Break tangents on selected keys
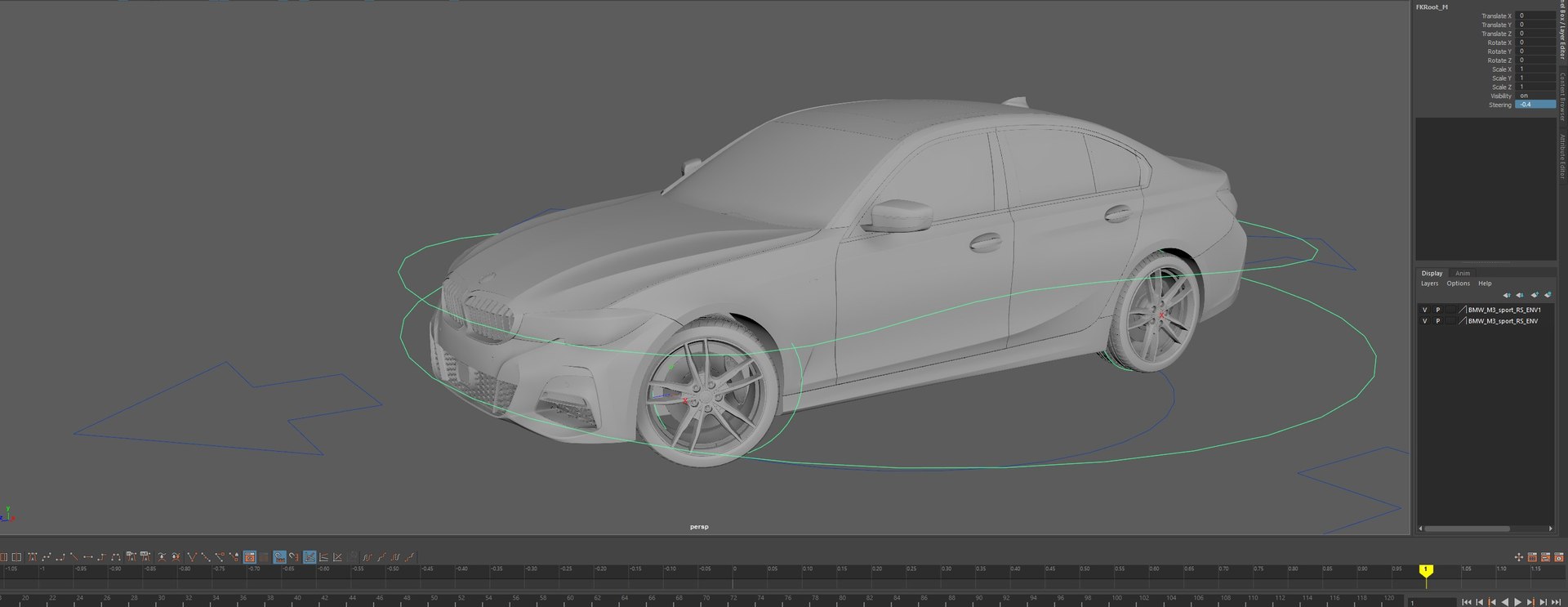This screenshot has width=1568, height=607. 193,557
